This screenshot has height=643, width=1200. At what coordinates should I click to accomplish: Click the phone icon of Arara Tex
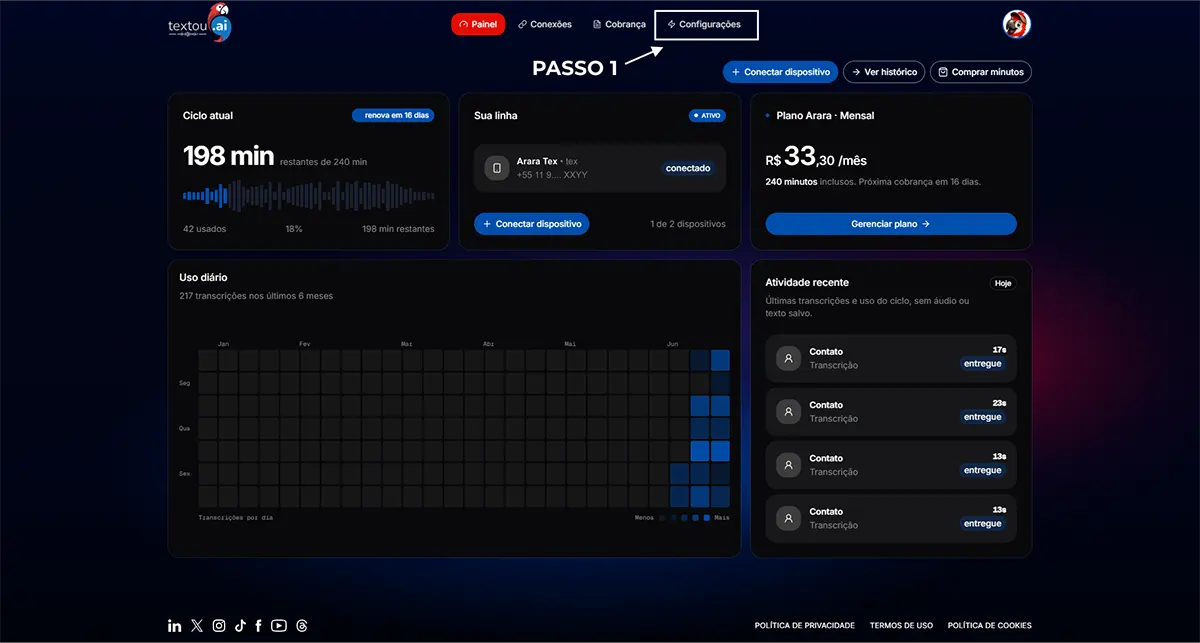(x=497, y=168)
